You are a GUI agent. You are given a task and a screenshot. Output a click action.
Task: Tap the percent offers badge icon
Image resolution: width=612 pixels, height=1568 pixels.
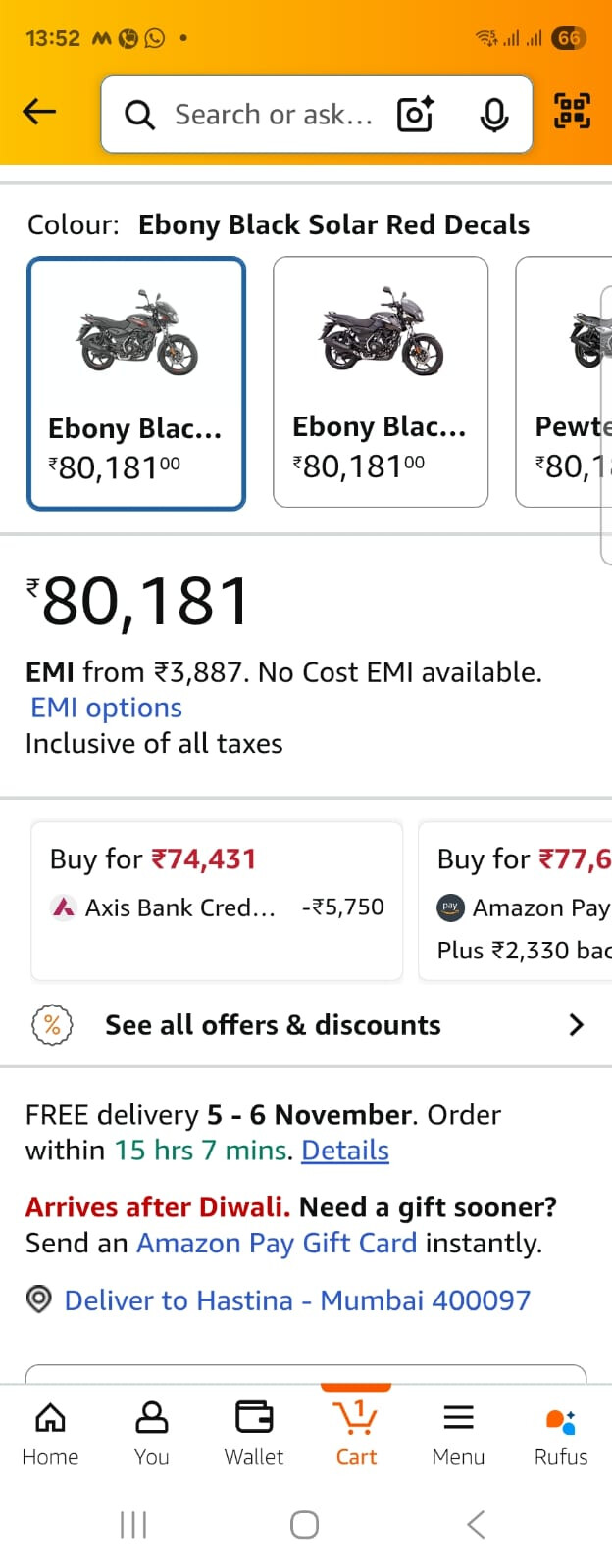tap(52, 1025)
